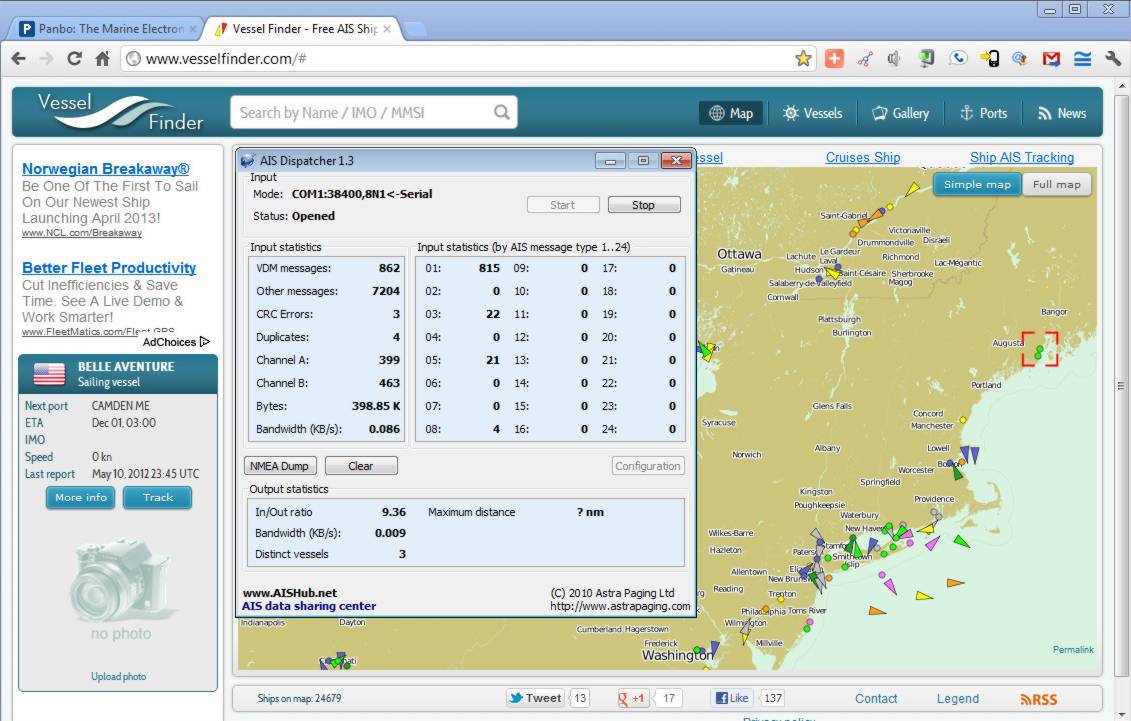Open the Chrome wrench menu
The image size is (1131, 721).
pos(1113,58)
